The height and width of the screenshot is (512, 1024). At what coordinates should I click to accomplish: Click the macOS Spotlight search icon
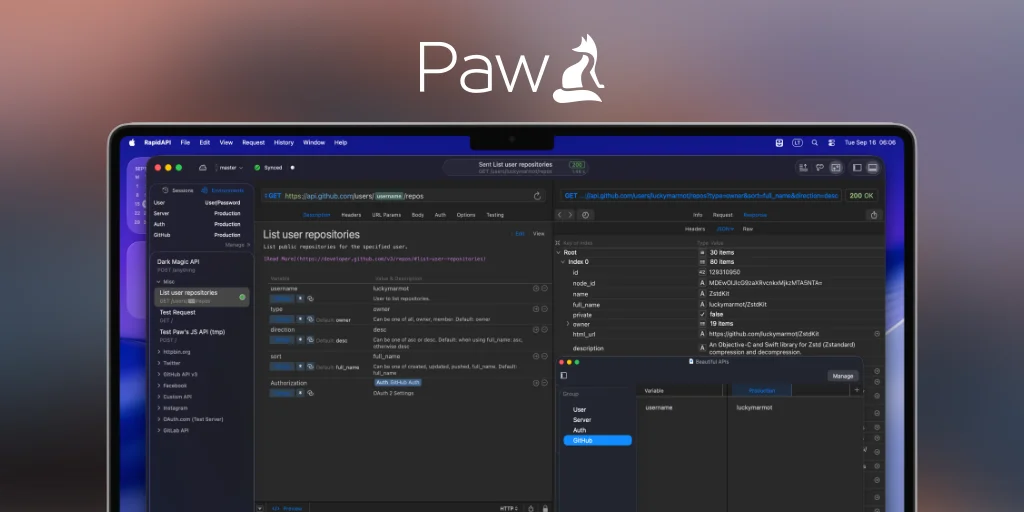pyautogui.click(x=815, y=143)
